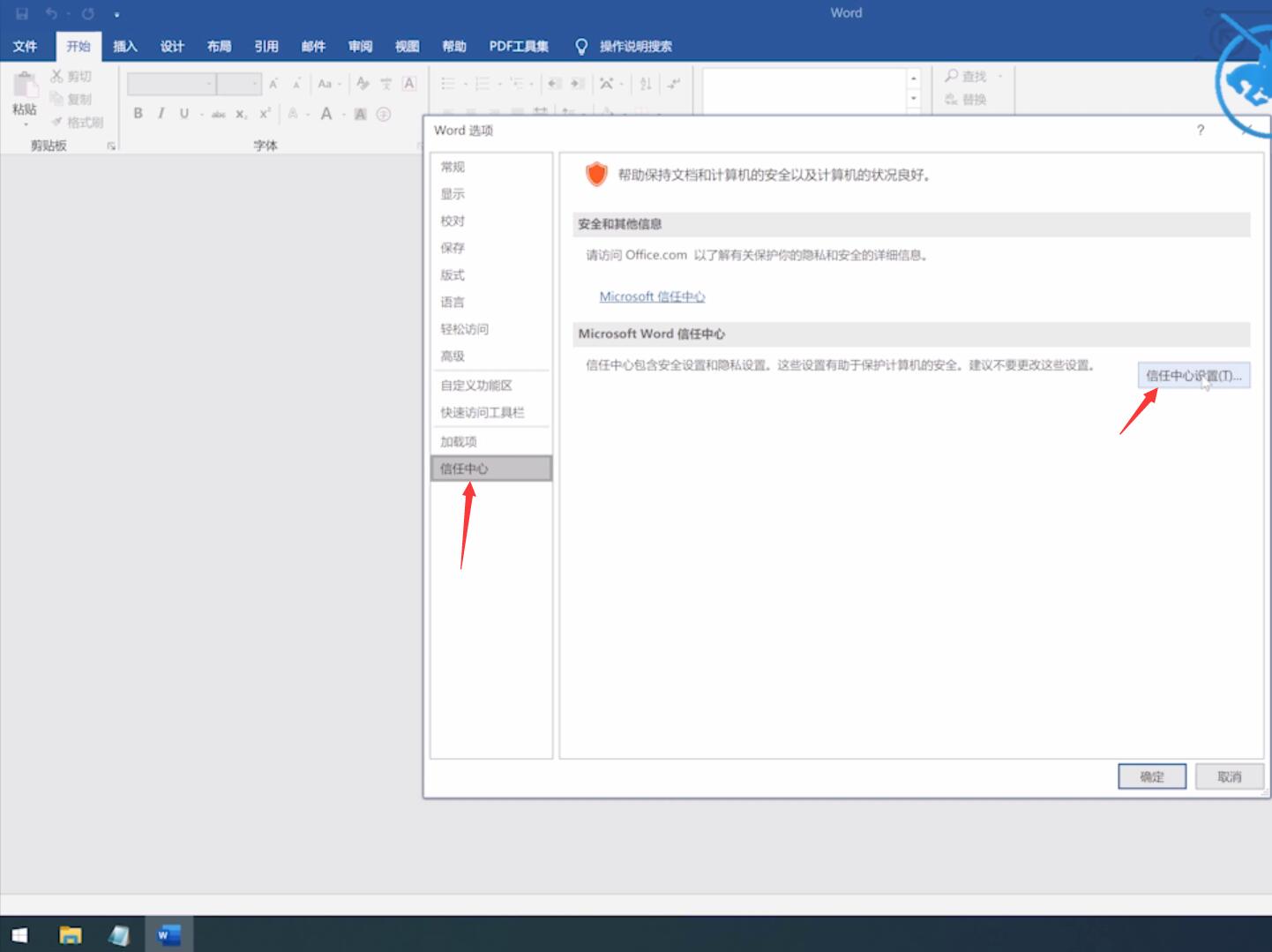Apply superscript formatting
The width and height of the screenshot is (1272, 952).
point(265,114)
